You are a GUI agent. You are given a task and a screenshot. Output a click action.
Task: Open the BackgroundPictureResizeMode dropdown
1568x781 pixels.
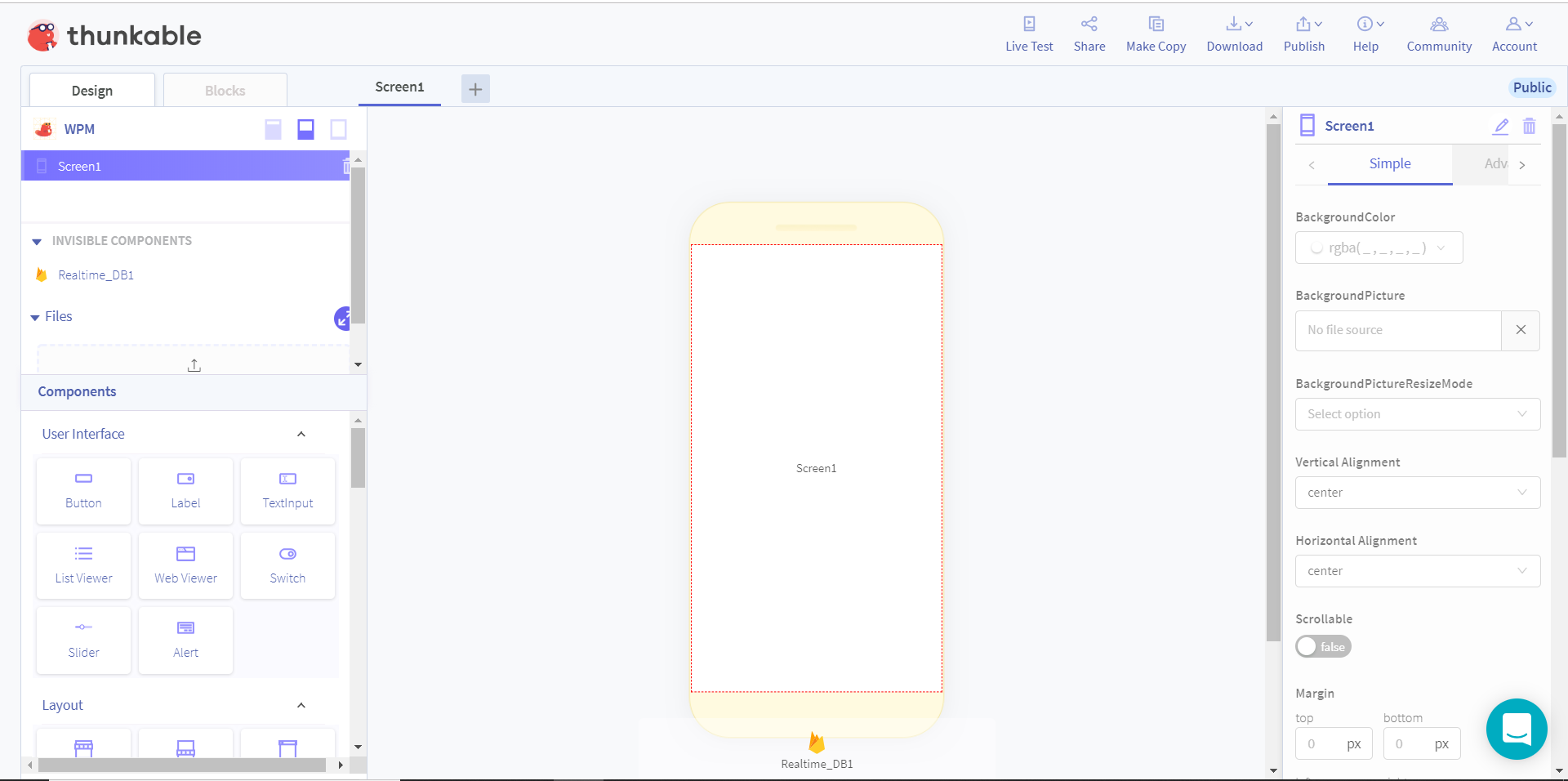[x=1418, y=414]
